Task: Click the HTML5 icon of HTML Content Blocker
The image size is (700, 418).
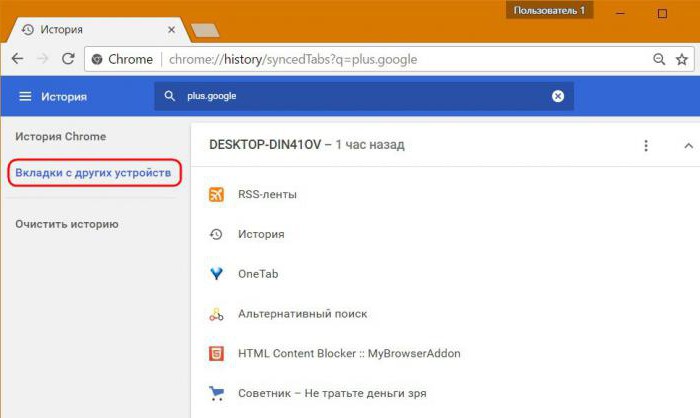Action: 216,354
